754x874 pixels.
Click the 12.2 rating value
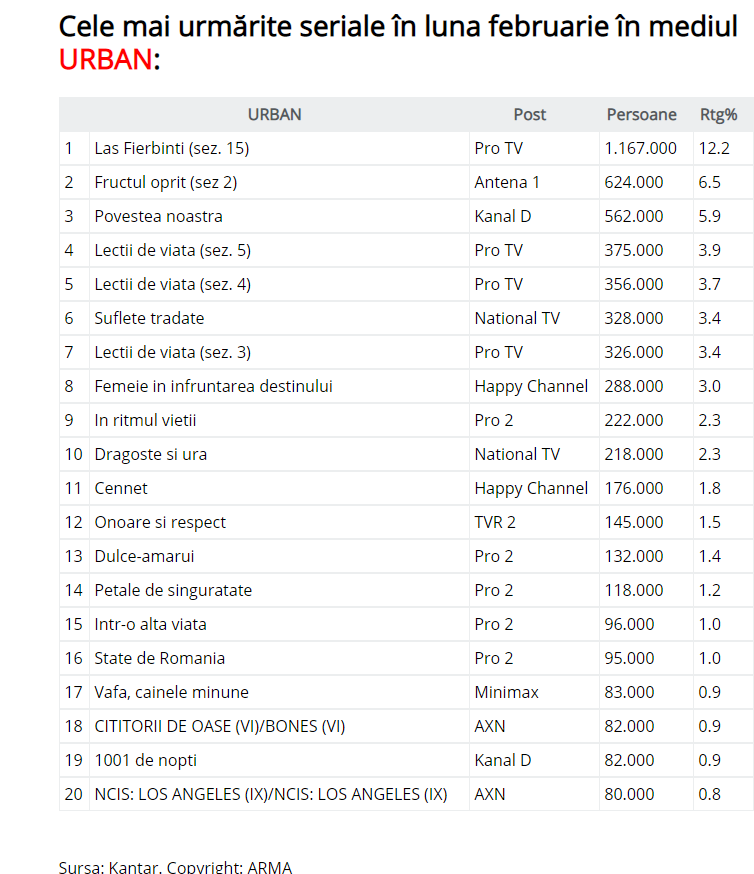[714, 148]
